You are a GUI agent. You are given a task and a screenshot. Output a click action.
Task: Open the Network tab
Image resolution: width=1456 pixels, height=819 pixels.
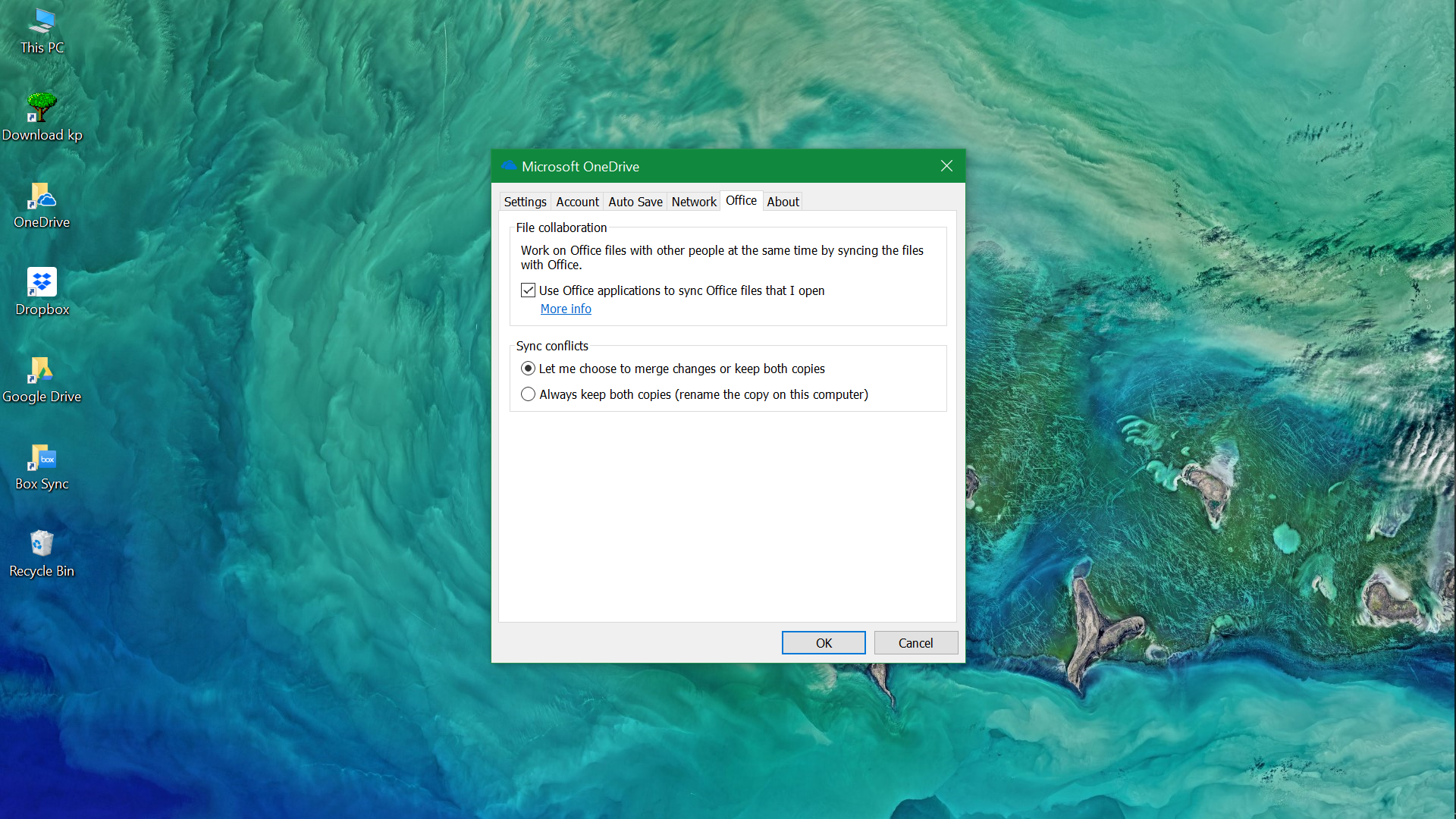point(694,202)
